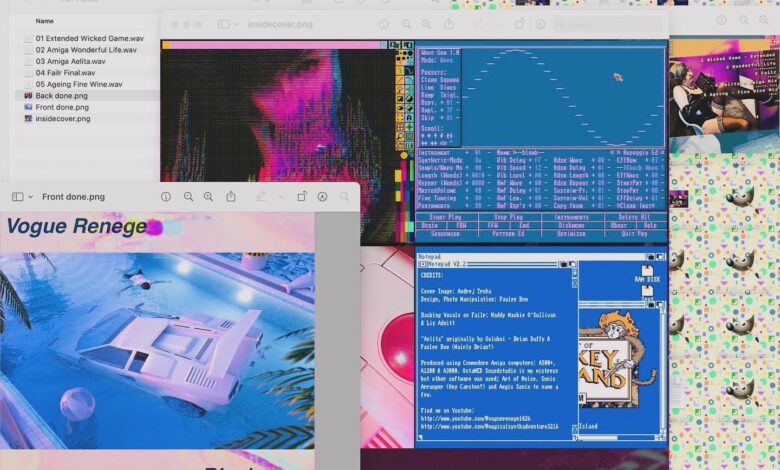This screenshot has width=780, height=470.
Task: Zoom out in the rightmost background window
Action: [x=744, y=20]
